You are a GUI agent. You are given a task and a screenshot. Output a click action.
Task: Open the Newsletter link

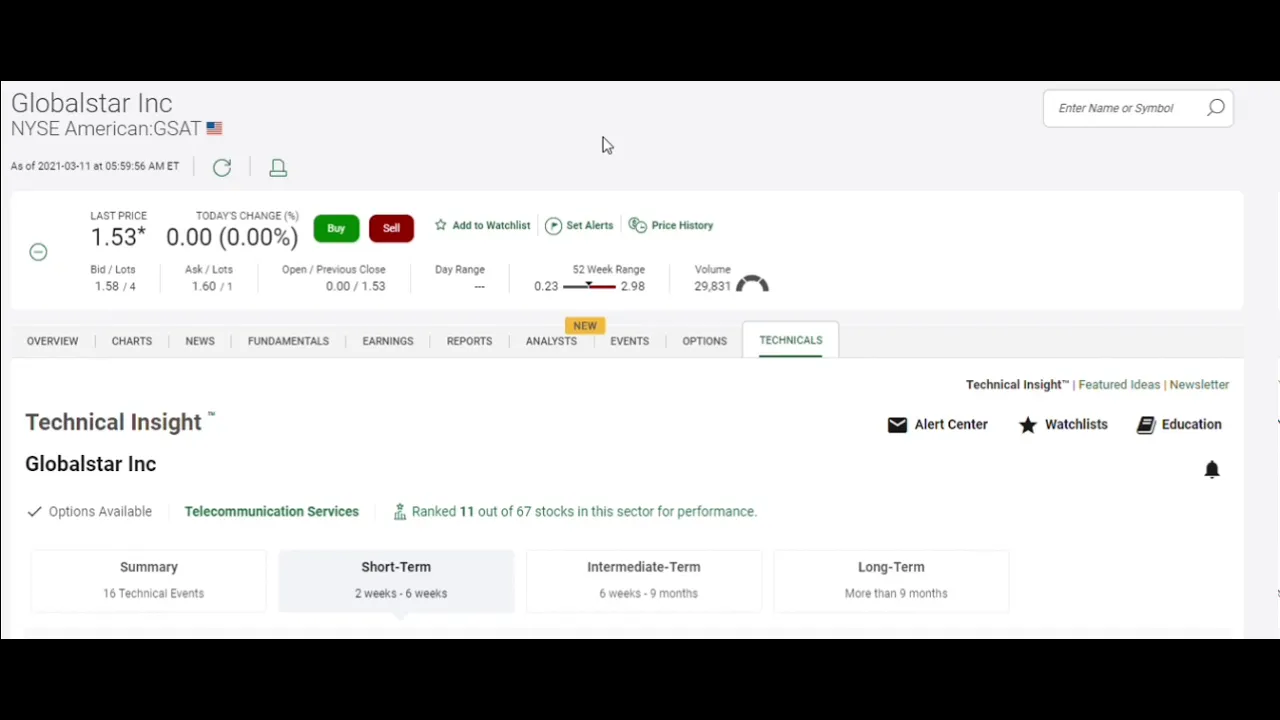coord(1199,384)
